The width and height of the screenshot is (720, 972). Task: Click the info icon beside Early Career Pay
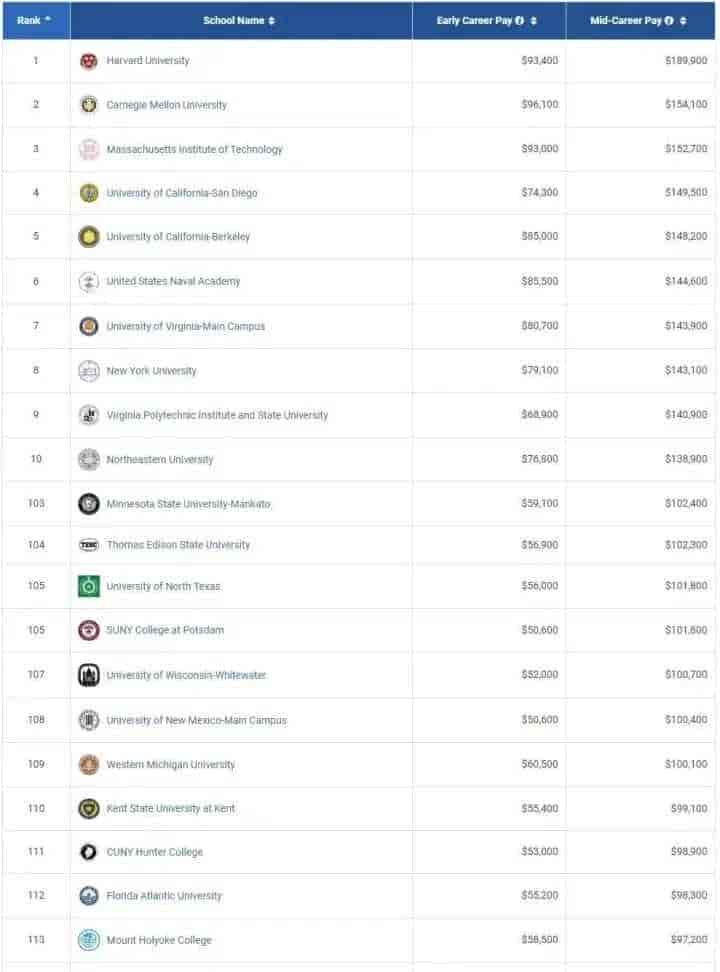(520, 20)
